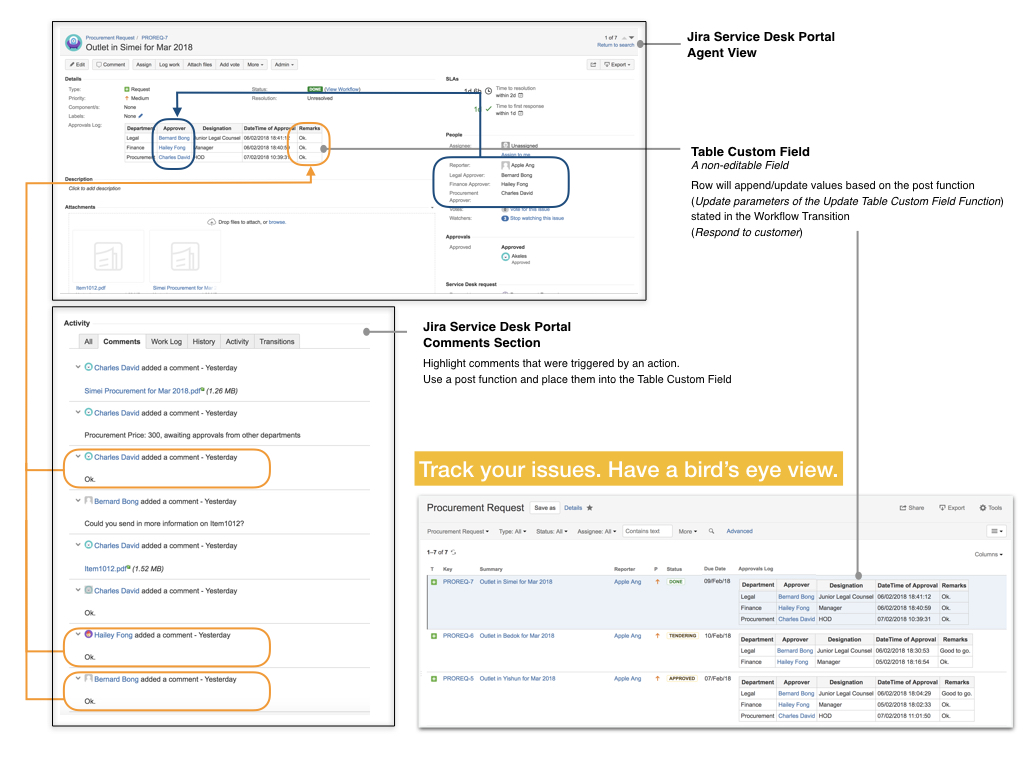Open the More dropdown in issue toolbar
1024x768 pixels.
(x=255, y=64)
